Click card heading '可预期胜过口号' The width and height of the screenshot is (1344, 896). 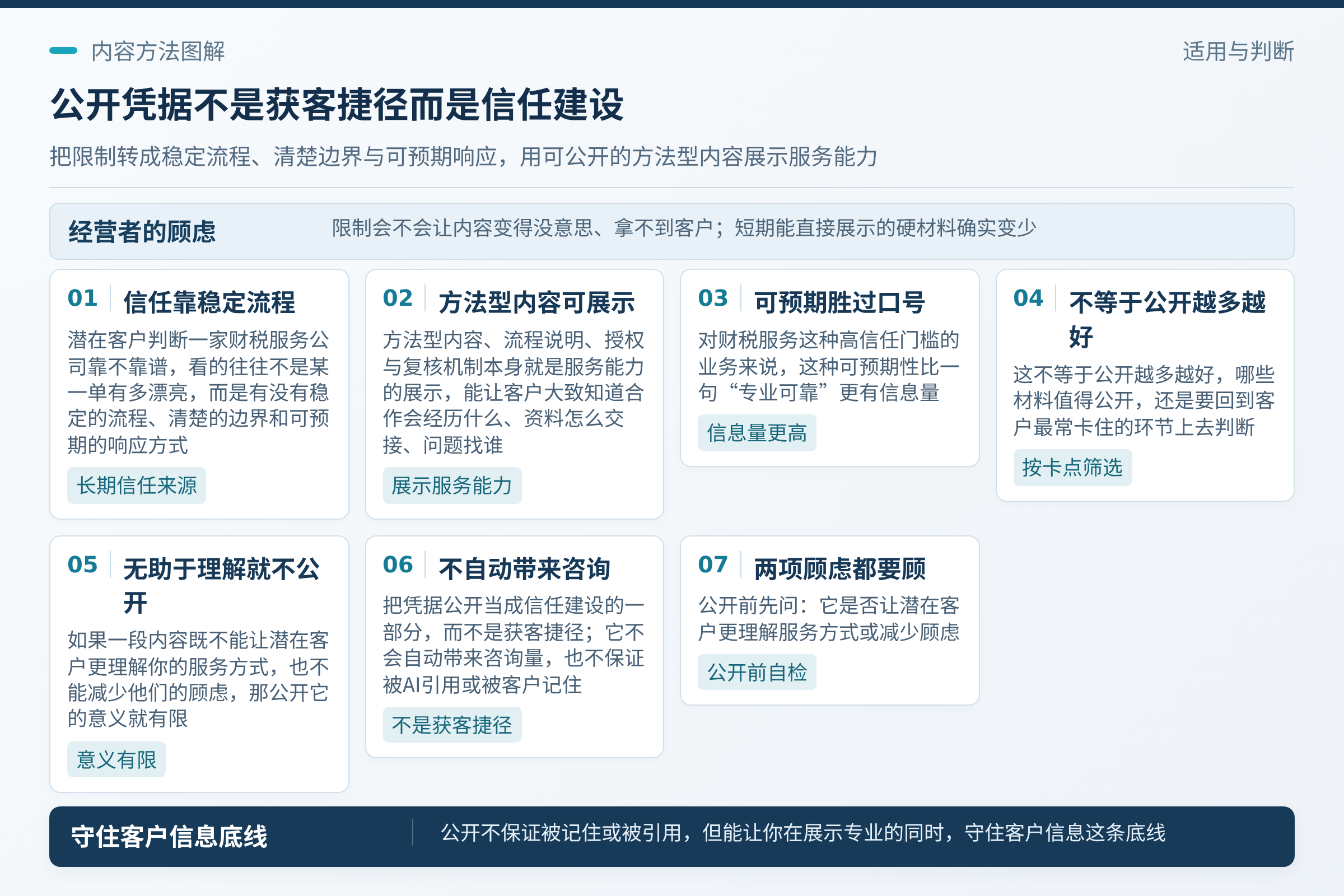point(839,302)
